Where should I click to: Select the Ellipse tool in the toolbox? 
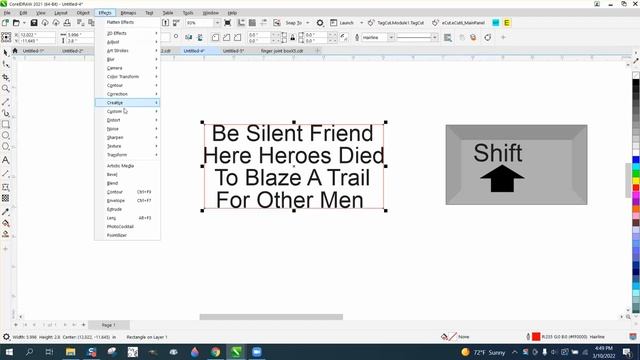[x=6, y=135]
